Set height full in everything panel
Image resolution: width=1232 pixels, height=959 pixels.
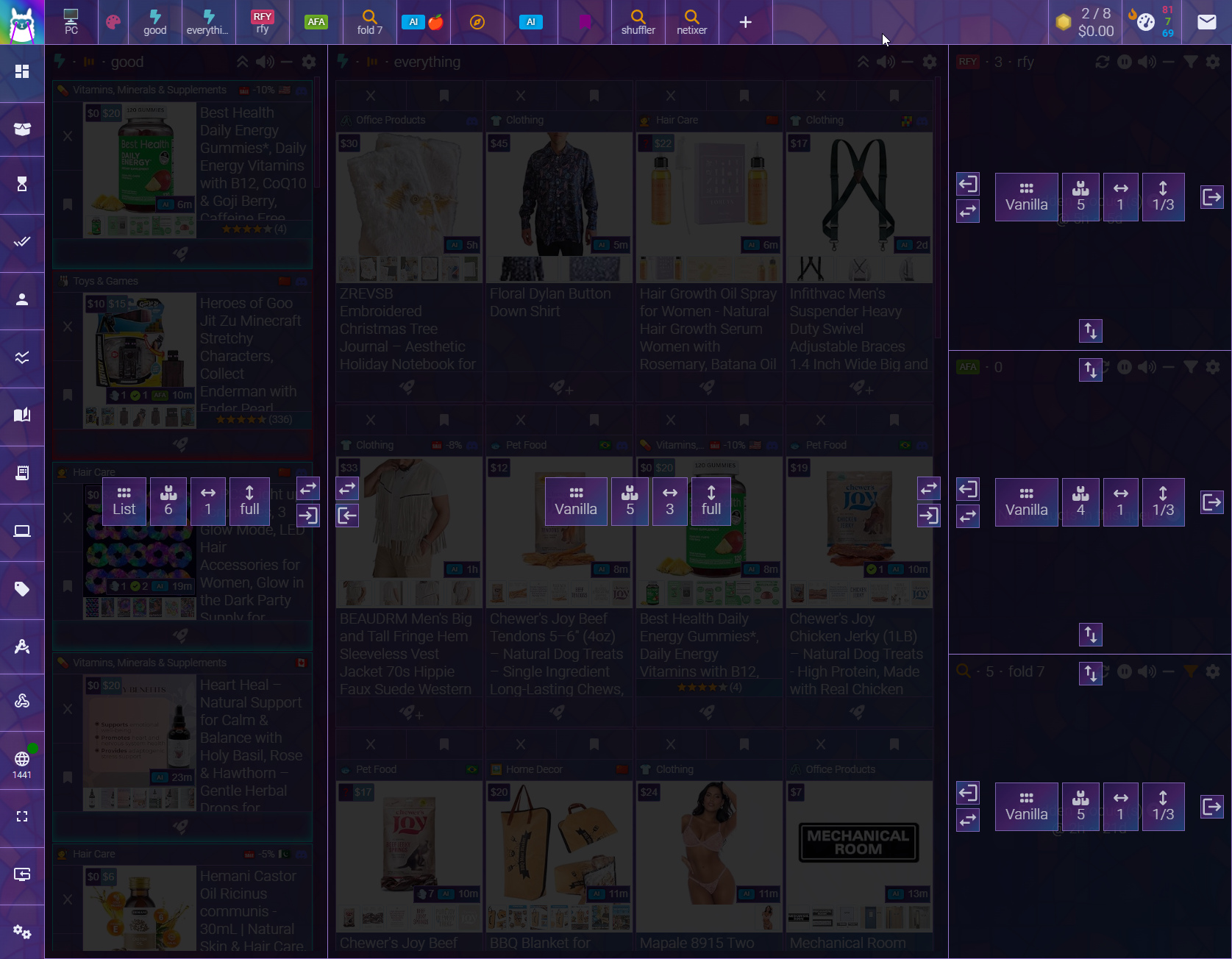click(x=711, y=502)
